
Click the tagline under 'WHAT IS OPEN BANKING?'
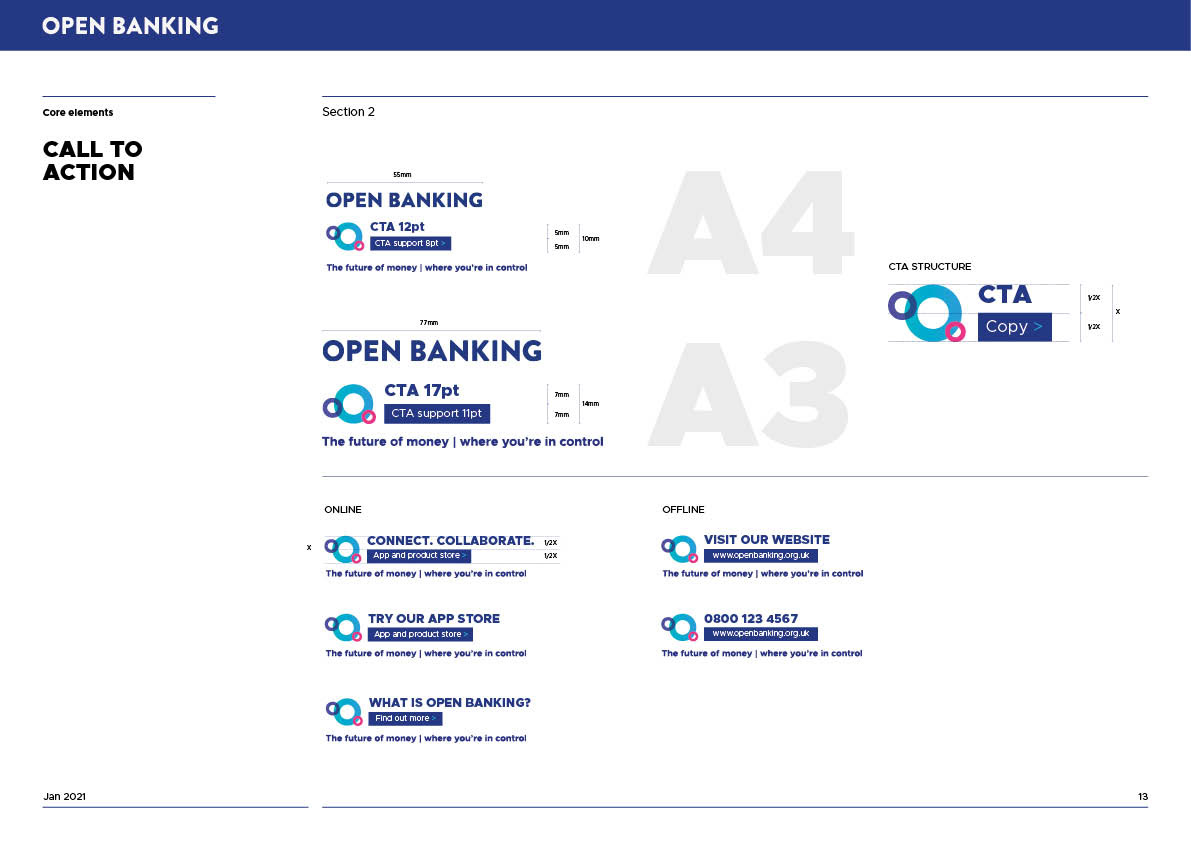pos(426,738)
